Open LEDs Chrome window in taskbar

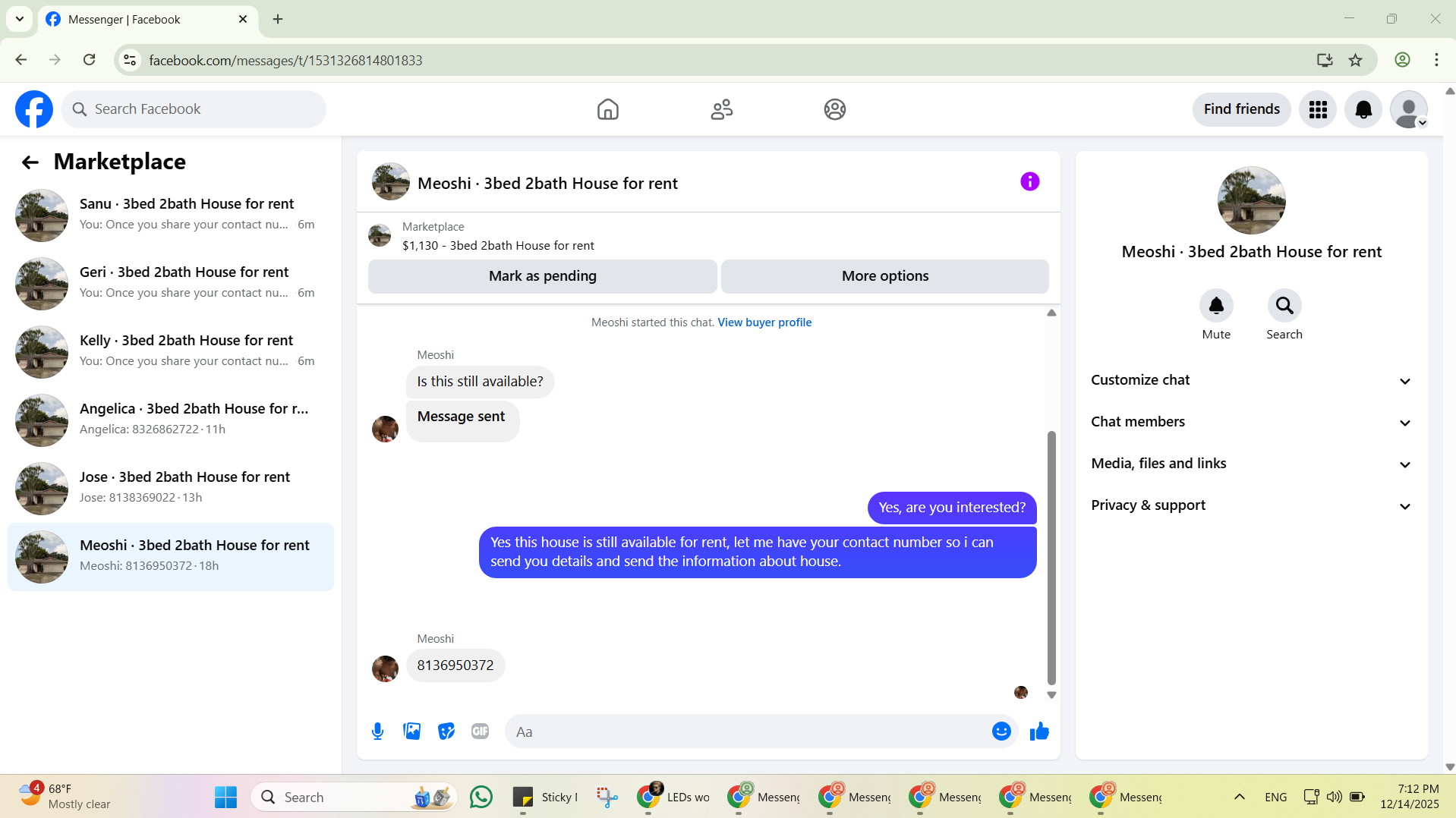click(673, 797)
